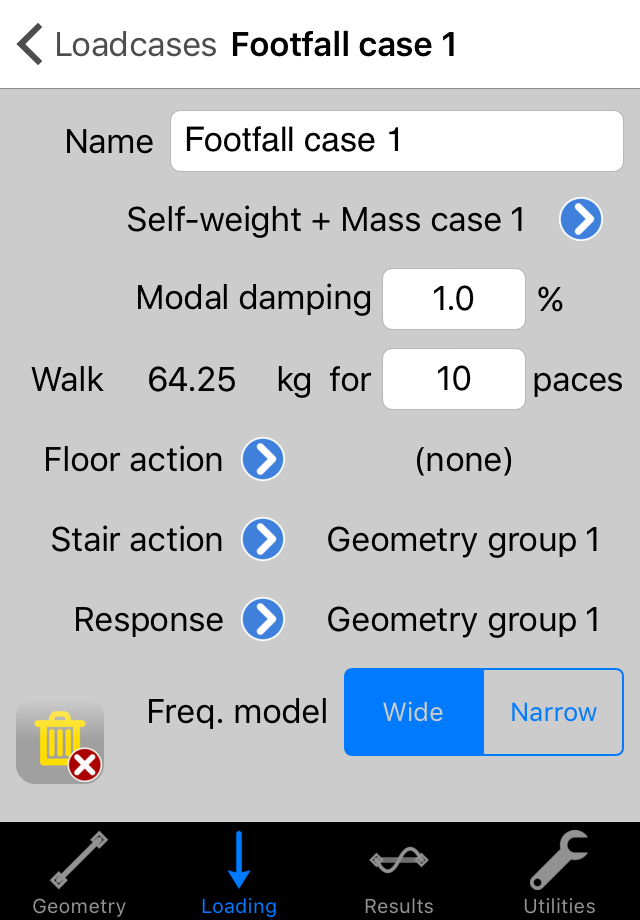Edit the loadcase Name field

[x=396, y=140]
